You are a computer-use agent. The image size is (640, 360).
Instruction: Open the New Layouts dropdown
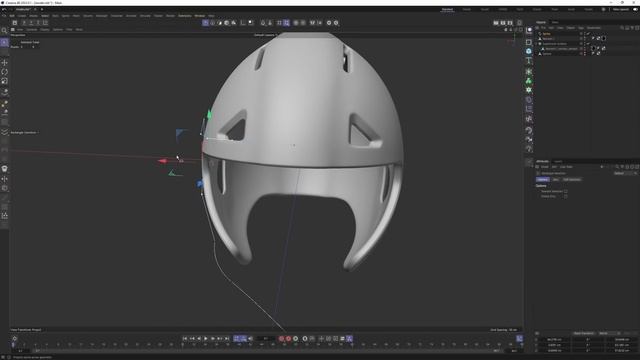click(620, 9)
